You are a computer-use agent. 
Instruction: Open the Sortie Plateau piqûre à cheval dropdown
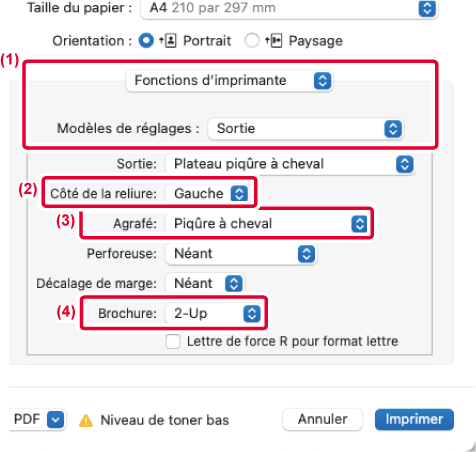[x=290, y=164]
